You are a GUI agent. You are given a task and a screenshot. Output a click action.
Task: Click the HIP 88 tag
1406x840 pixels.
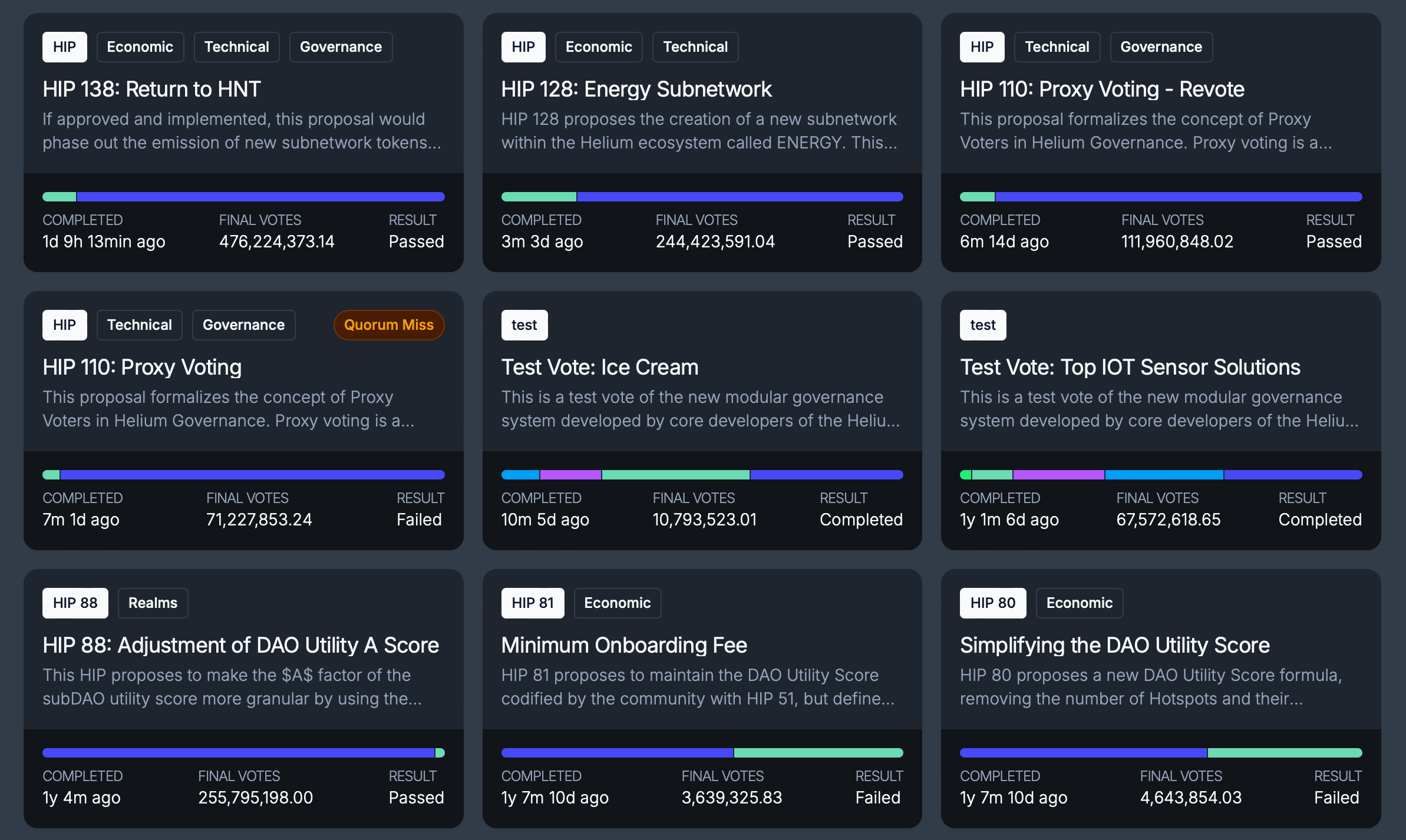(75, 603)
